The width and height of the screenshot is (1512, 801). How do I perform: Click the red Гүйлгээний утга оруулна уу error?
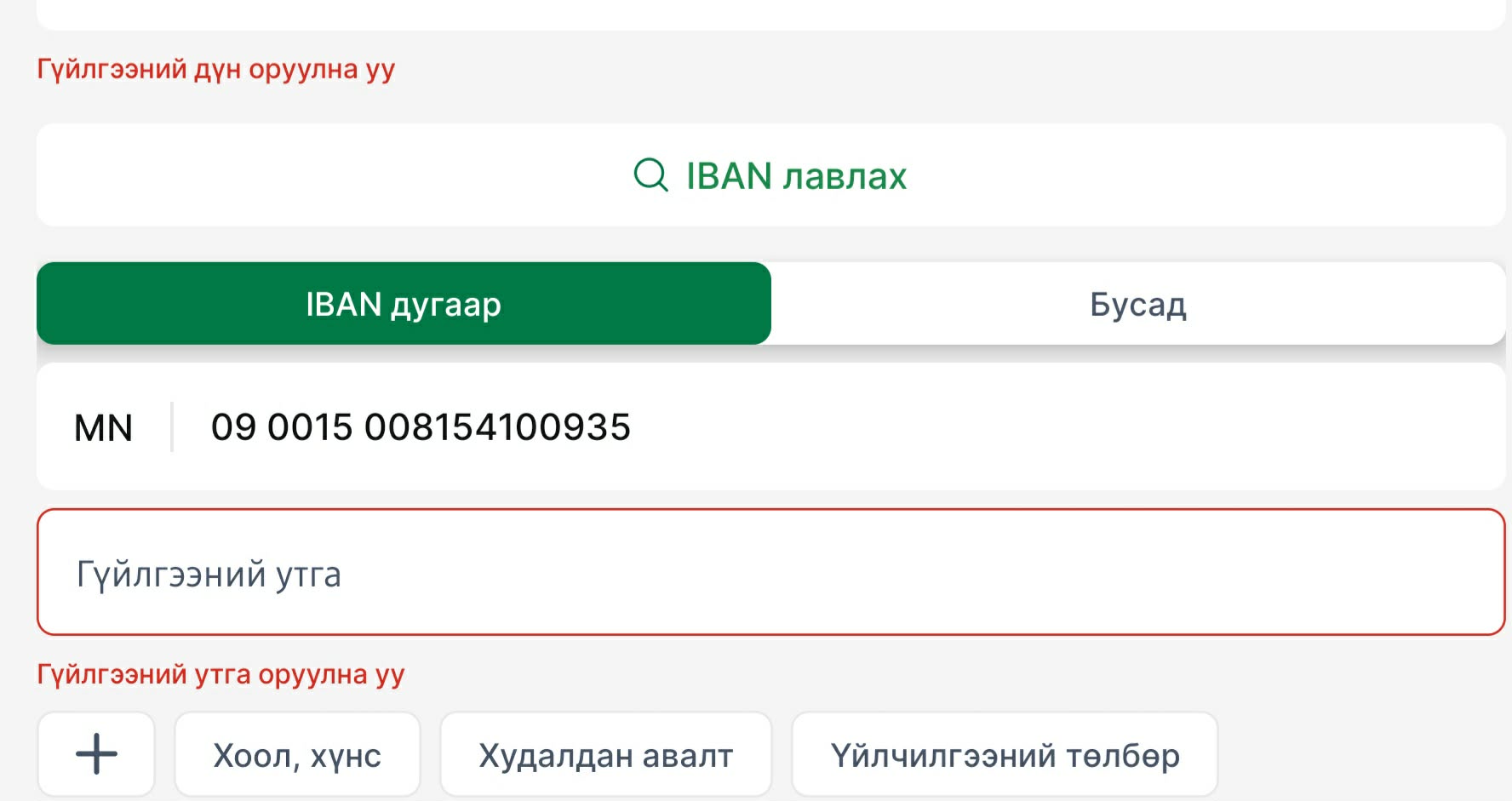(220, 674)
